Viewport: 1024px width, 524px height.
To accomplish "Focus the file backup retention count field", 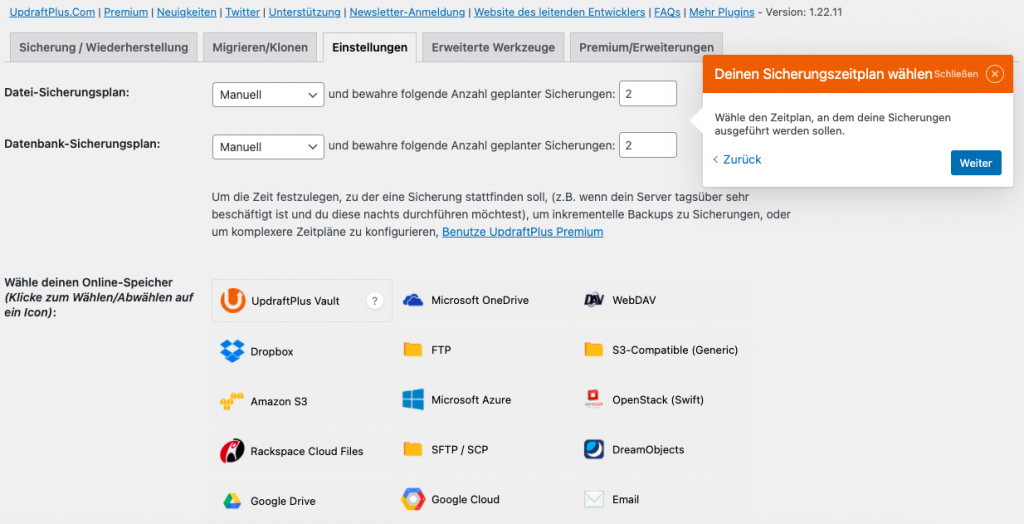I will (x=648, y=93).
